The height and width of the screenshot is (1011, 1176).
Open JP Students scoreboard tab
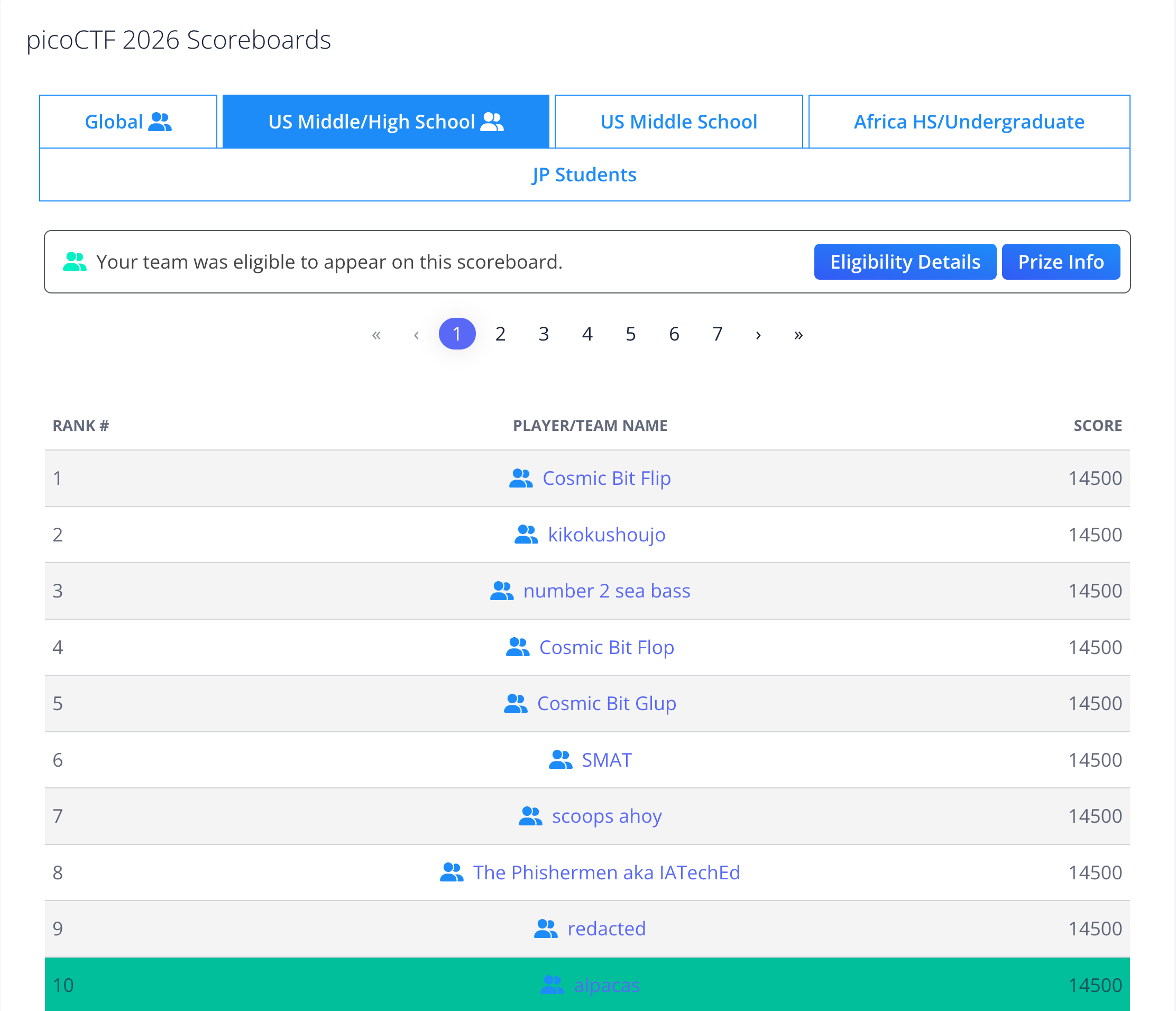pyautogui.click(x=584, y=175)
